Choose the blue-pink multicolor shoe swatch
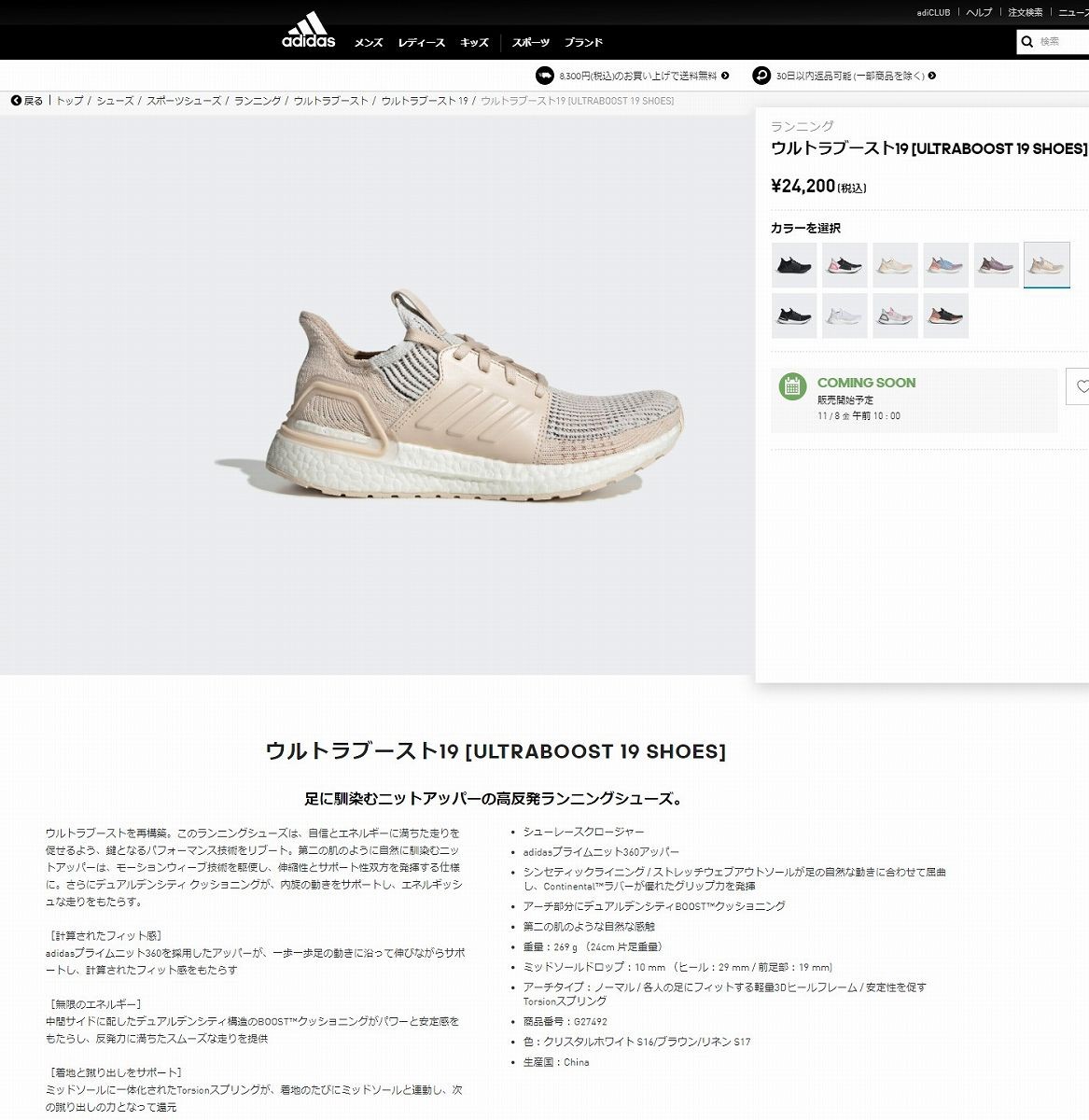The width and height of the screenshot is (1089, 1120). [x=945, y=265]
